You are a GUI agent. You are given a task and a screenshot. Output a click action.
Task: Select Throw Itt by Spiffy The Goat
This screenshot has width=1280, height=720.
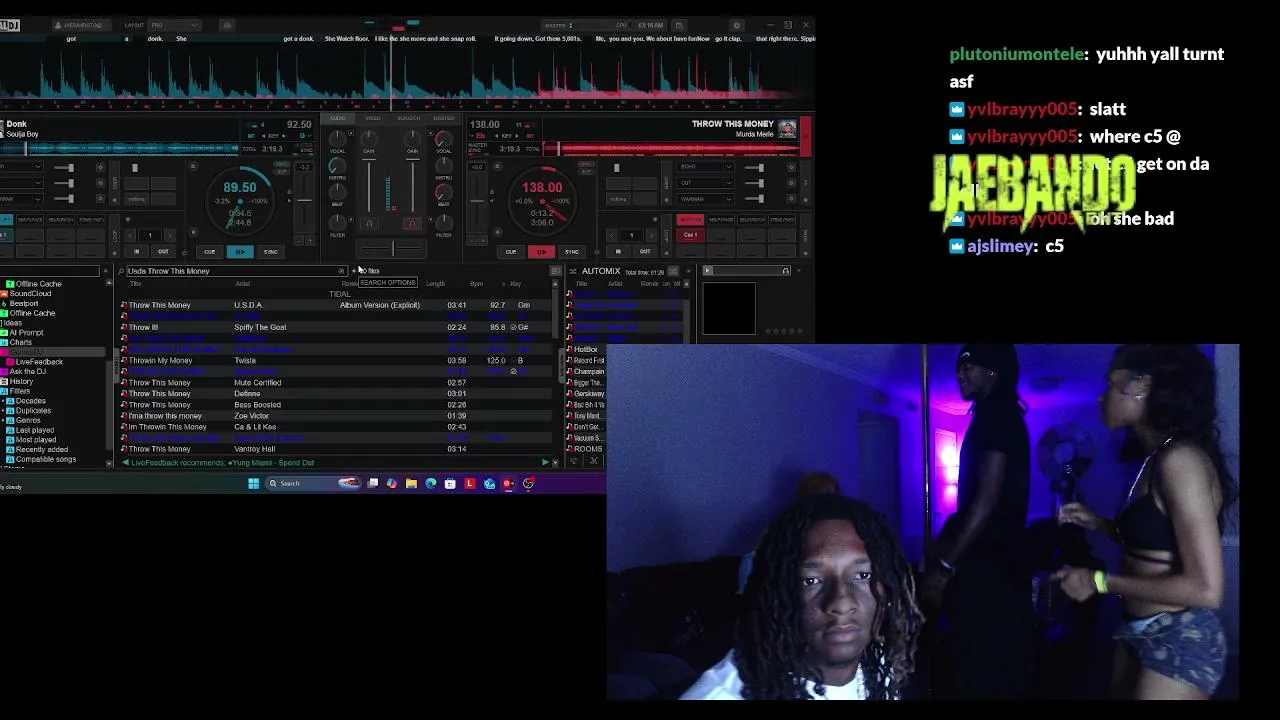[336, 327]
